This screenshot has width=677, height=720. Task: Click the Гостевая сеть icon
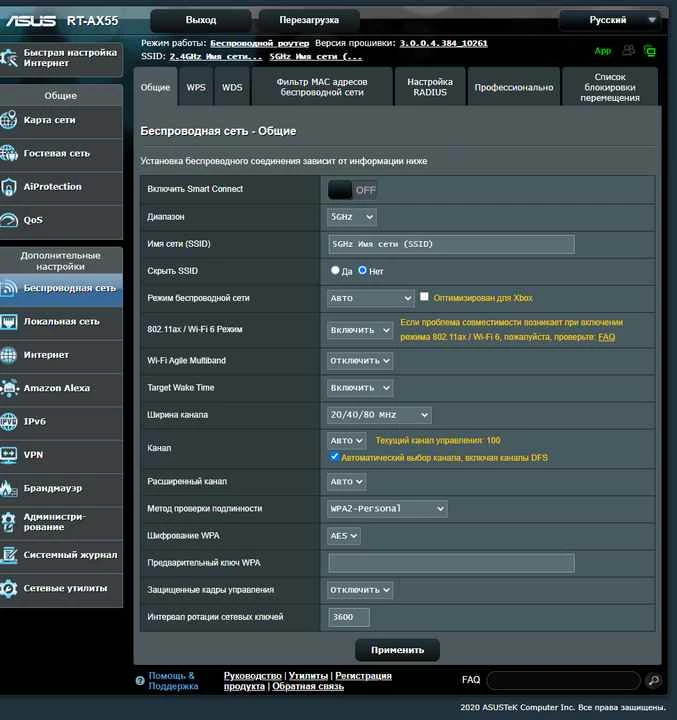[x=8, y=153]
